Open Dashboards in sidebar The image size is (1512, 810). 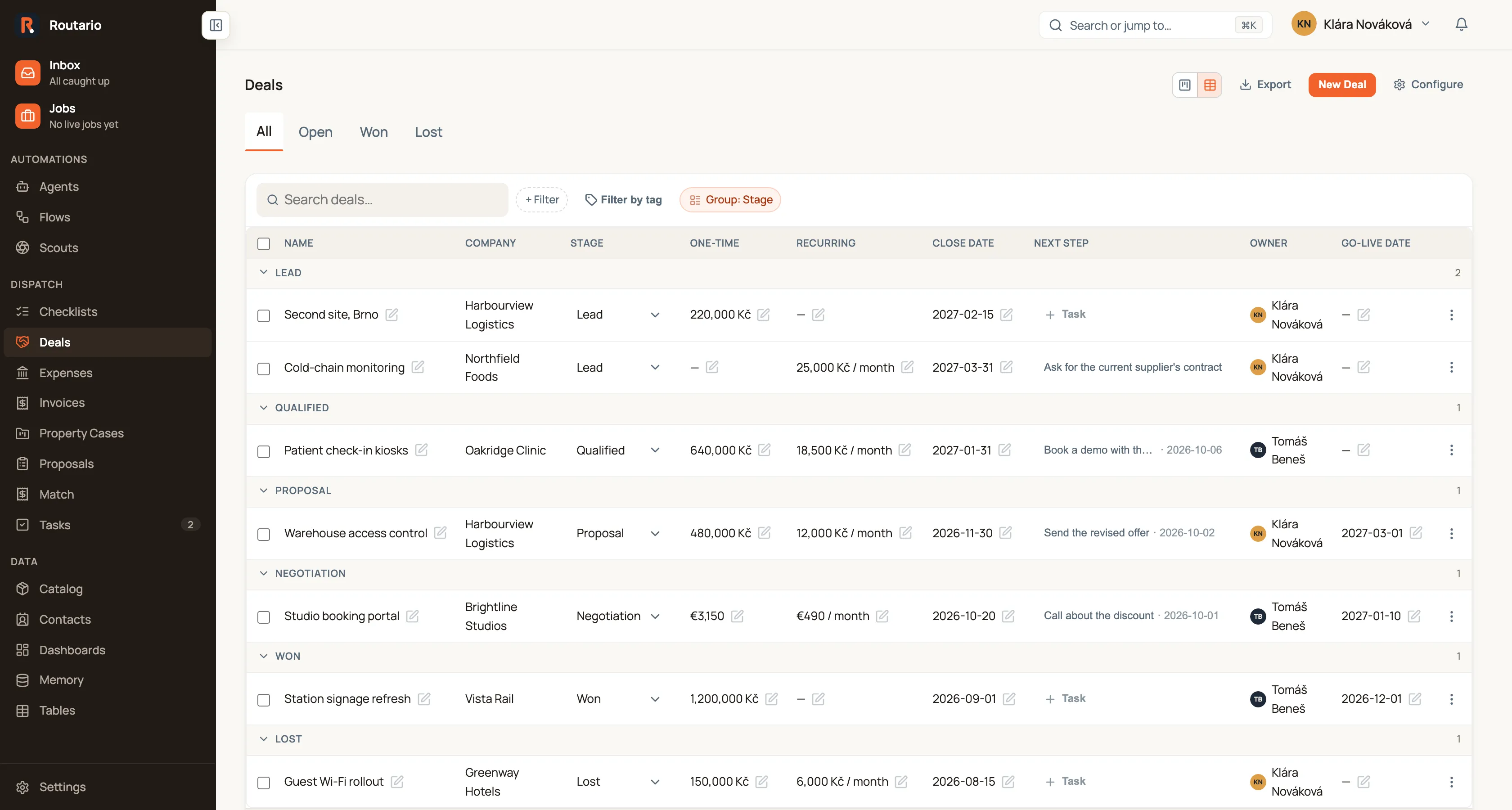point(108,650)
